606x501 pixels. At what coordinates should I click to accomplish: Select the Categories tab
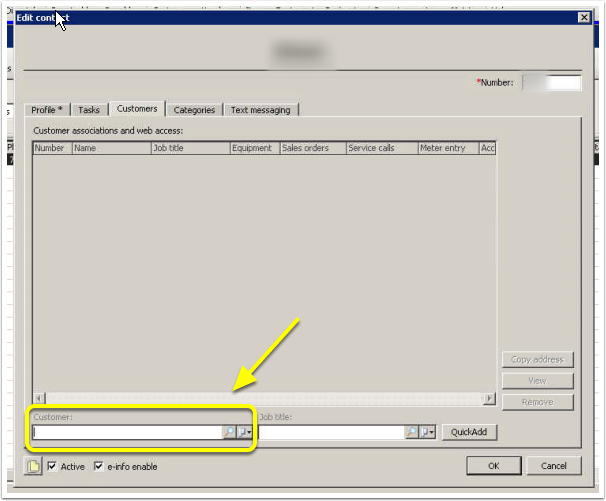(x=194, y=110)
